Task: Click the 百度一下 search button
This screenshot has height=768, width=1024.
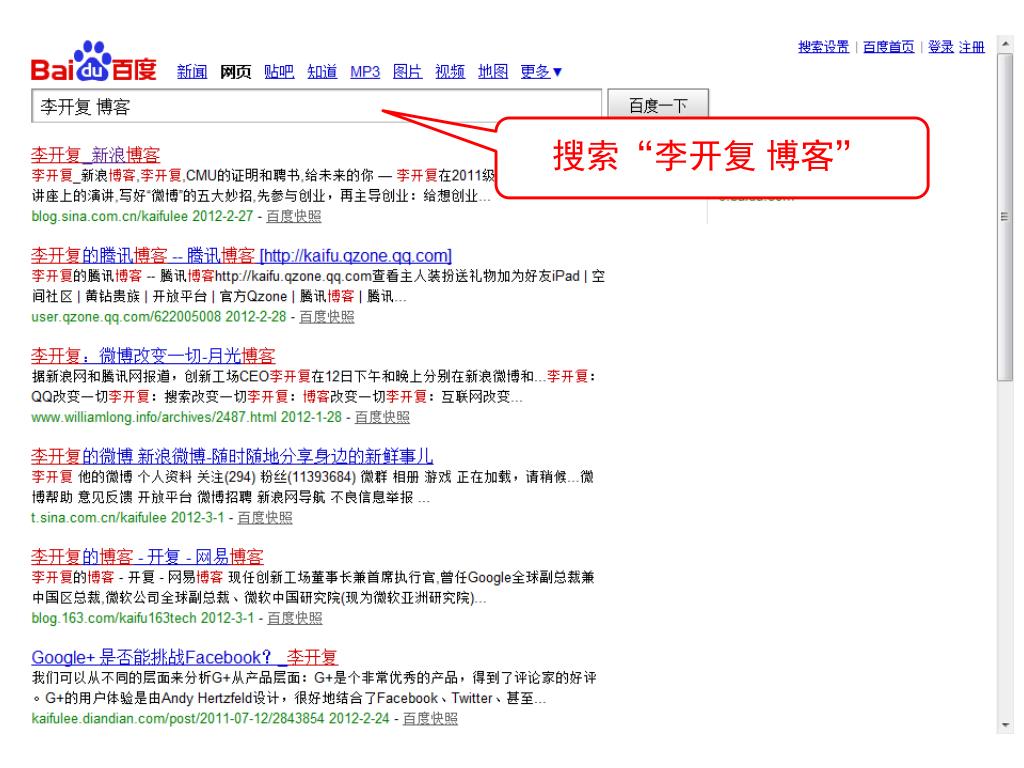Action: [658, 105]
